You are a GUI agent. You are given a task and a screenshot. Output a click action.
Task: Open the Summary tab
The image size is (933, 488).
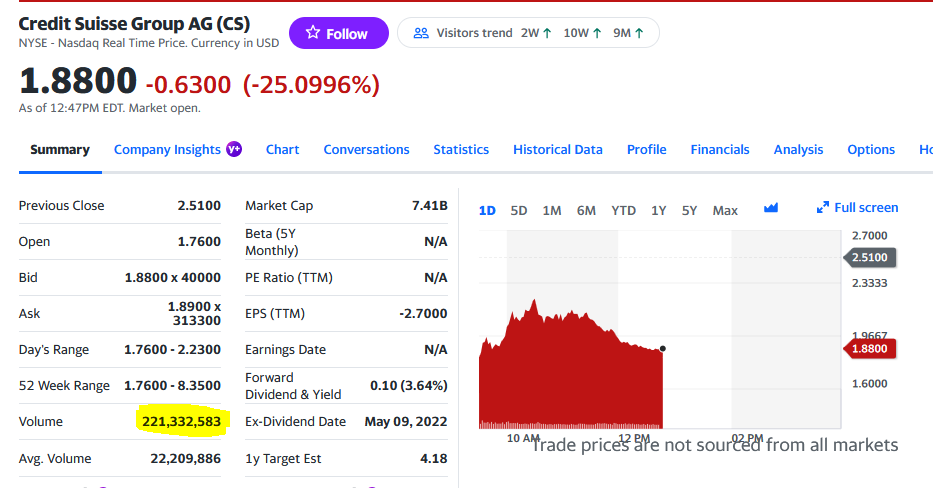(60, 150)
